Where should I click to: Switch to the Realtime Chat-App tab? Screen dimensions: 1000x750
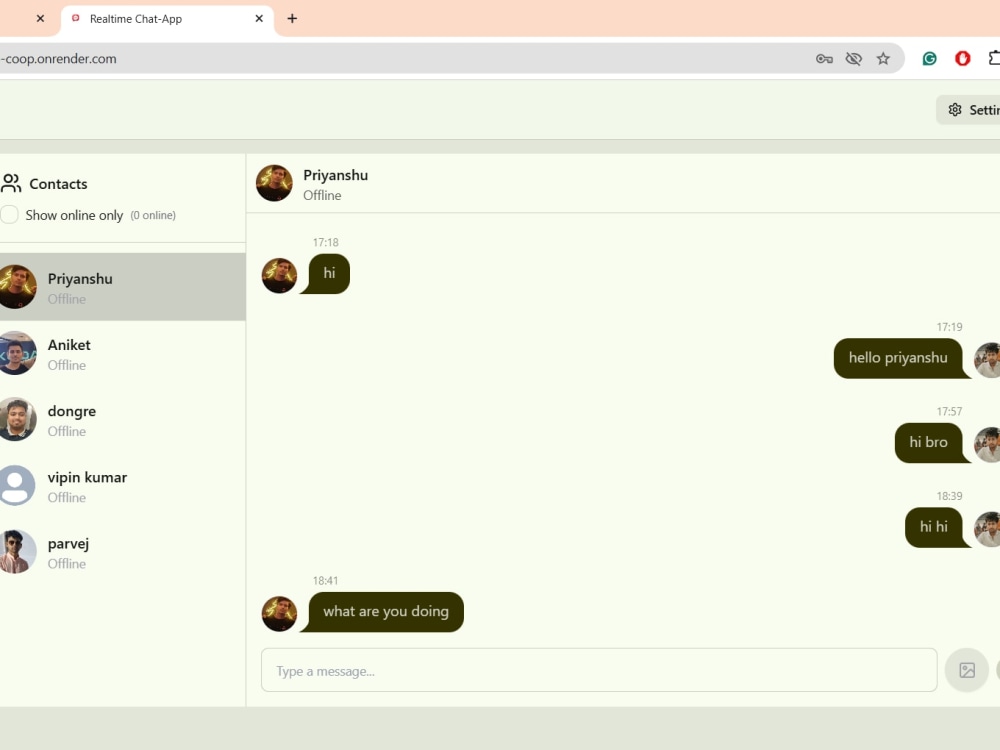[x=167, y=19]
